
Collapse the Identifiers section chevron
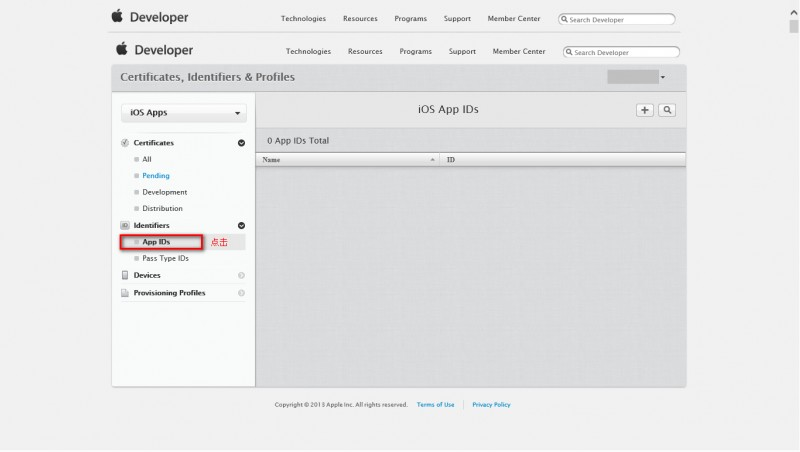241,225
